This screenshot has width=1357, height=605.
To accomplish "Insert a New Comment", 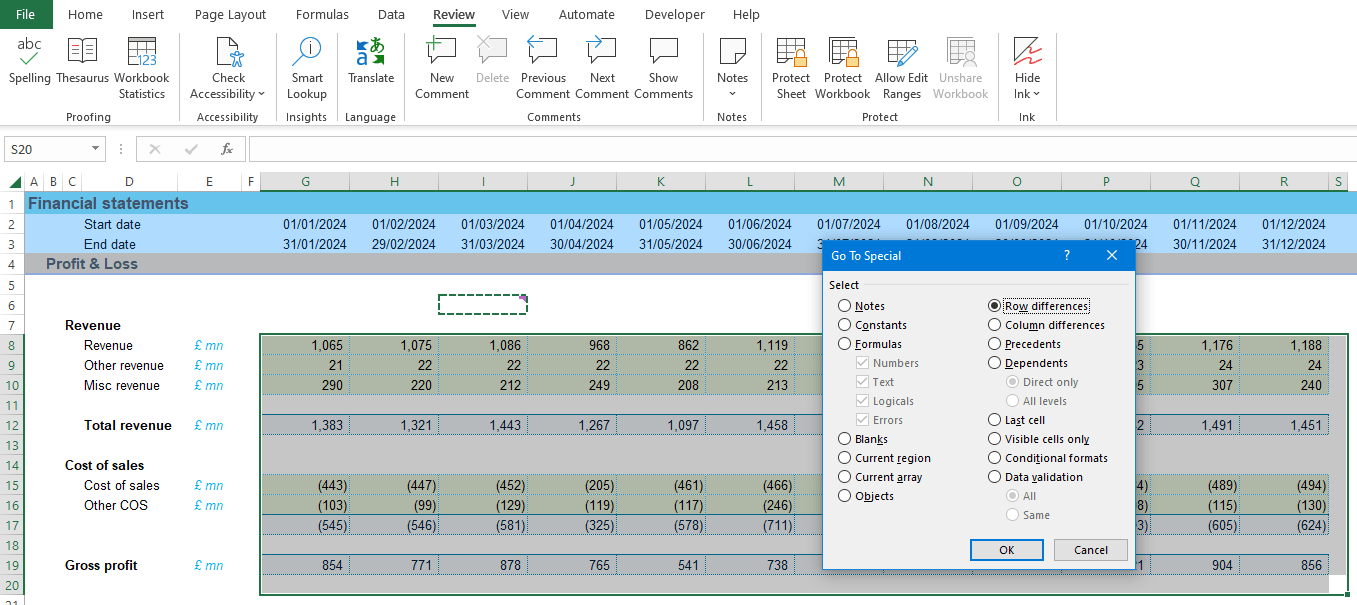I will 441,67.
